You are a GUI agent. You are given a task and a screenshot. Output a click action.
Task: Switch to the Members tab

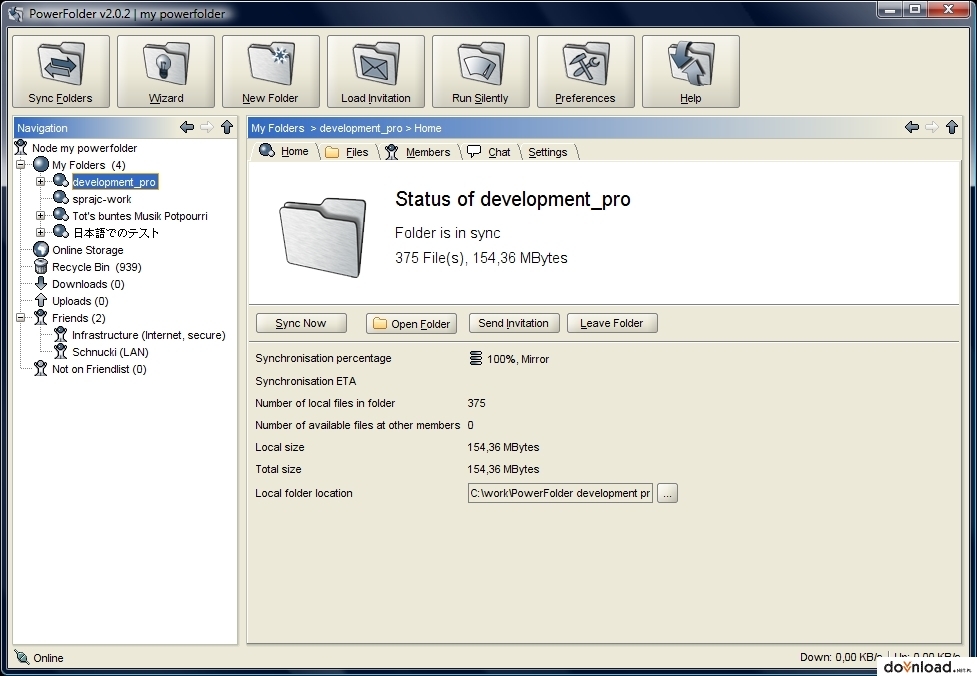pos(418,152)
